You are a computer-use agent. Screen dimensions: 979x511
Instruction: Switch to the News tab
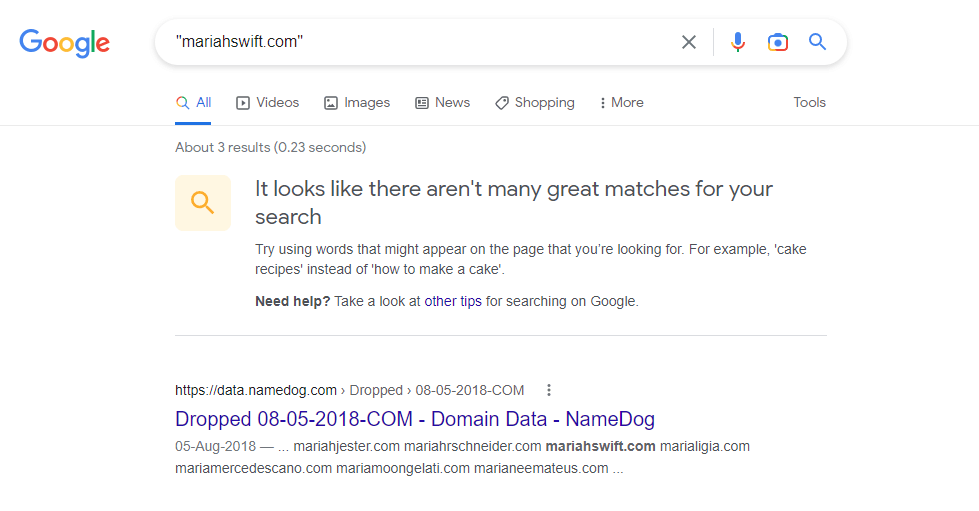point(442,102)
